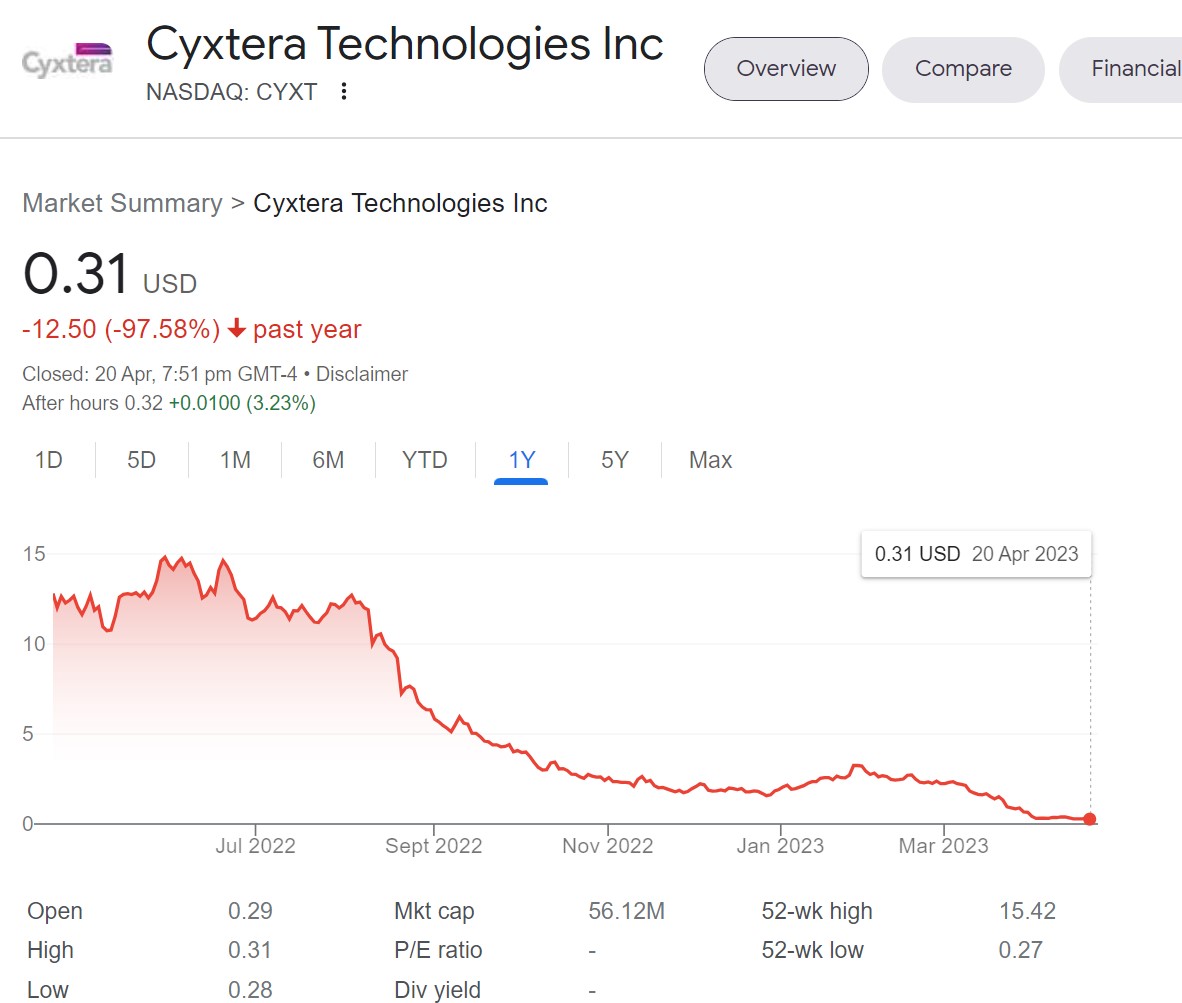Viewport: 1182px width, 1003px height.
Task: Open the three-dot options menu beside CYXT
Action: point(344,91)
